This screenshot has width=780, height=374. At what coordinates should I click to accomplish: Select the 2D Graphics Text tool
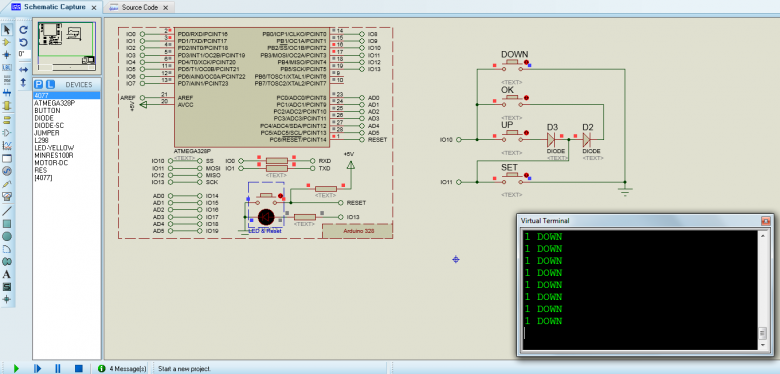6,274
